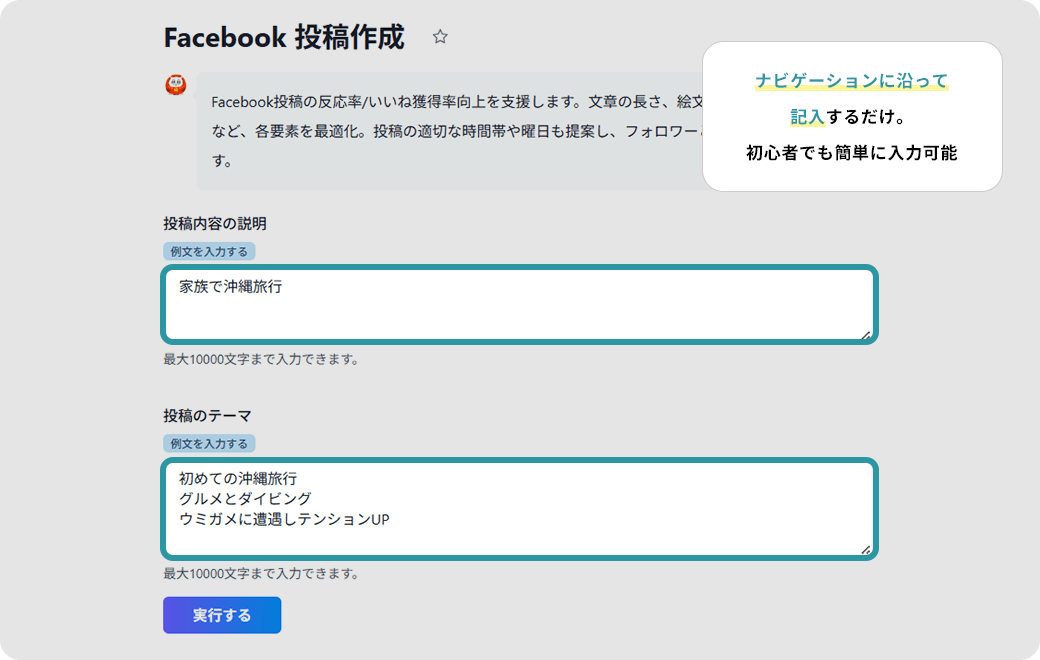Click the 投稿内容の説明 field label
Viewport: 1040px width, 660px height.
[215, 223]
